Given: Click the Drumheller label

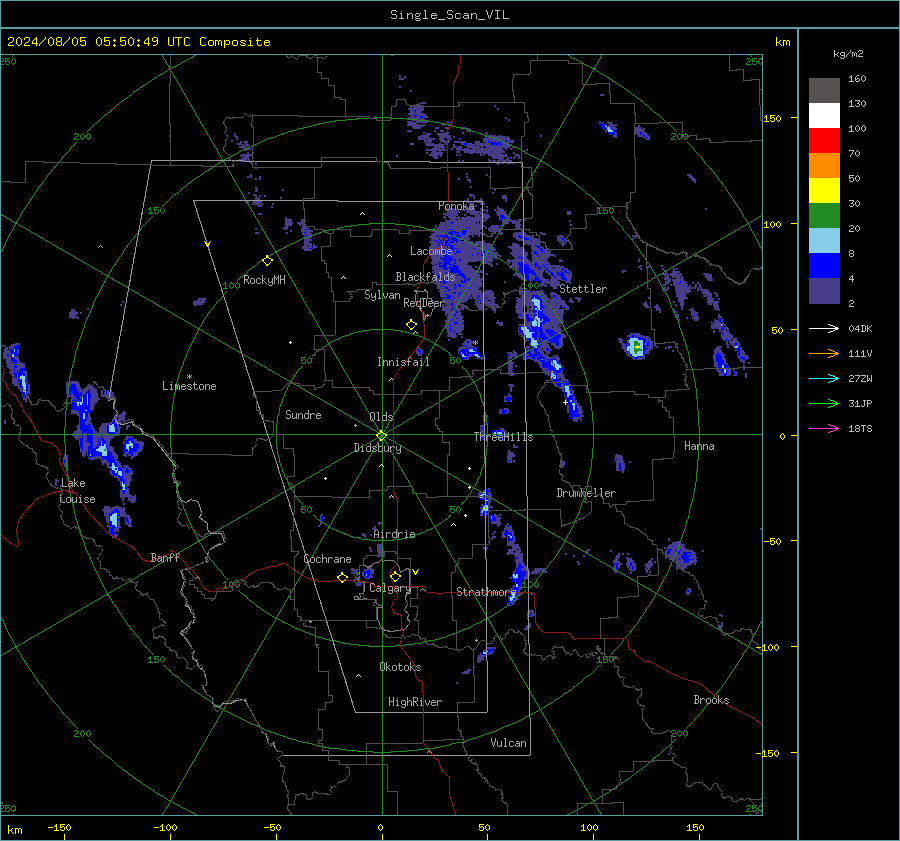Looking at the screenshot, I should [586, 493].
